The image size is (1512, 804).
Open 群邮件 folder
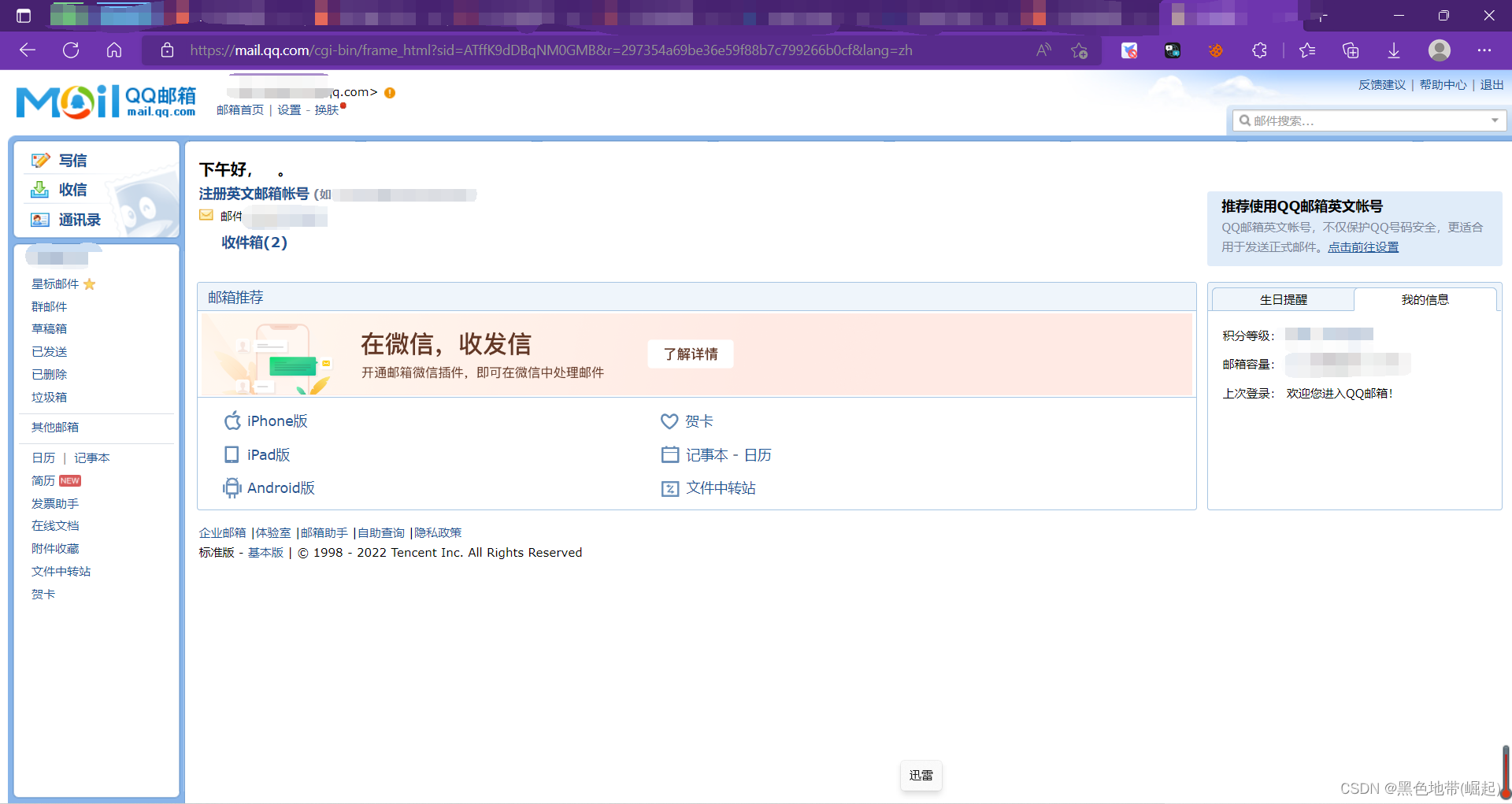pyautogui.click(x=49, y=306)
